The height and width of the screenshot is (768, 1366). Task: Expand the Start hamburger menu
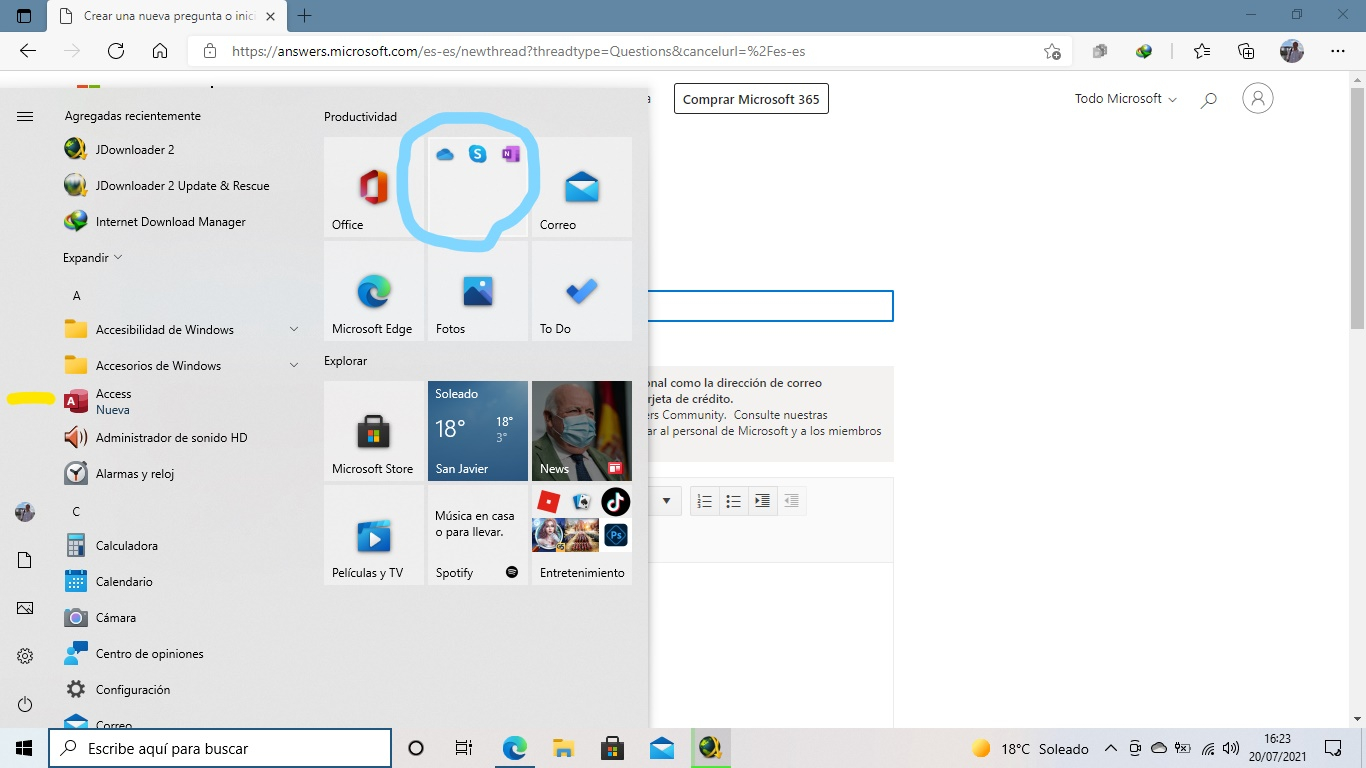pos(25,116)
